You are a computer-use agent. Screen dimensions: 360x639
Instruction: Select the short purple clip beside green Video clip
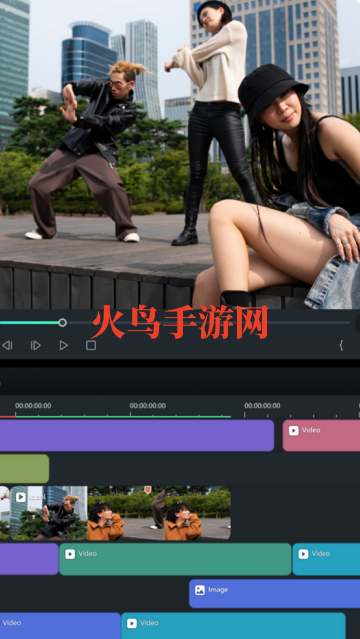pos(29,559)
